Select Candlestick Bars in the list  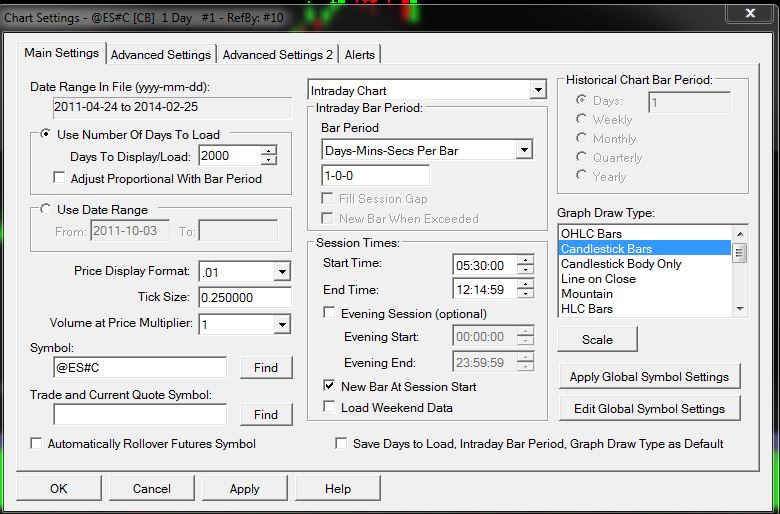645,248
